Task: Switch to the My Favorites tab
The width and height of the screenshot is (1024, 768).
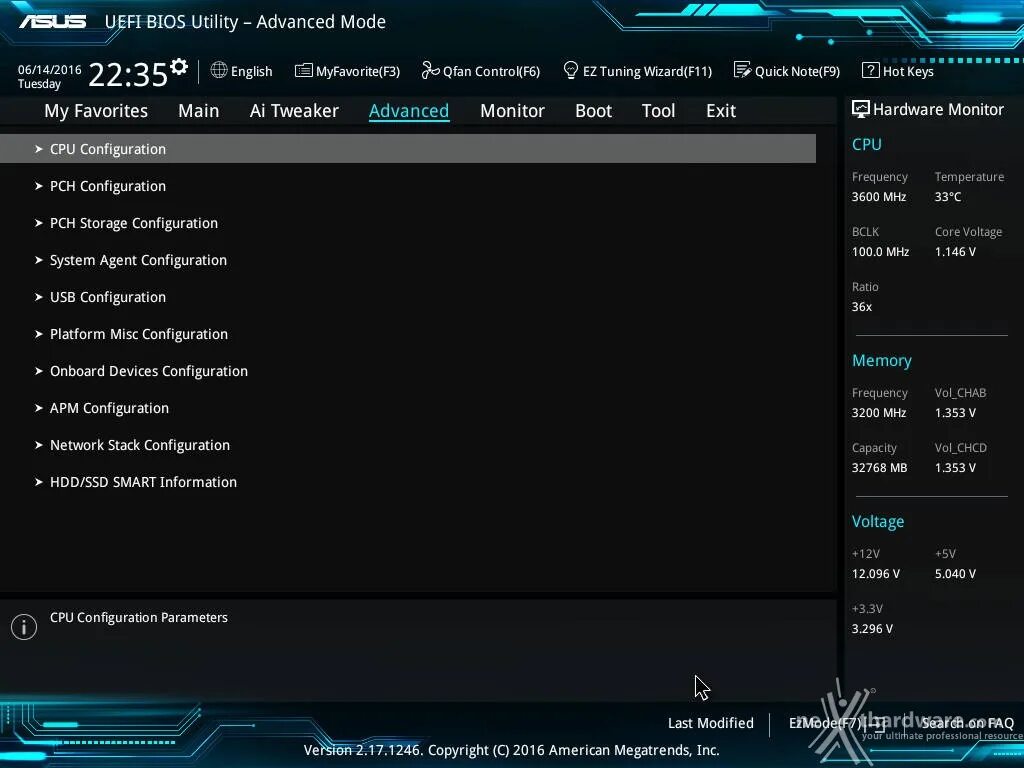Action: (x=96, y=111)
